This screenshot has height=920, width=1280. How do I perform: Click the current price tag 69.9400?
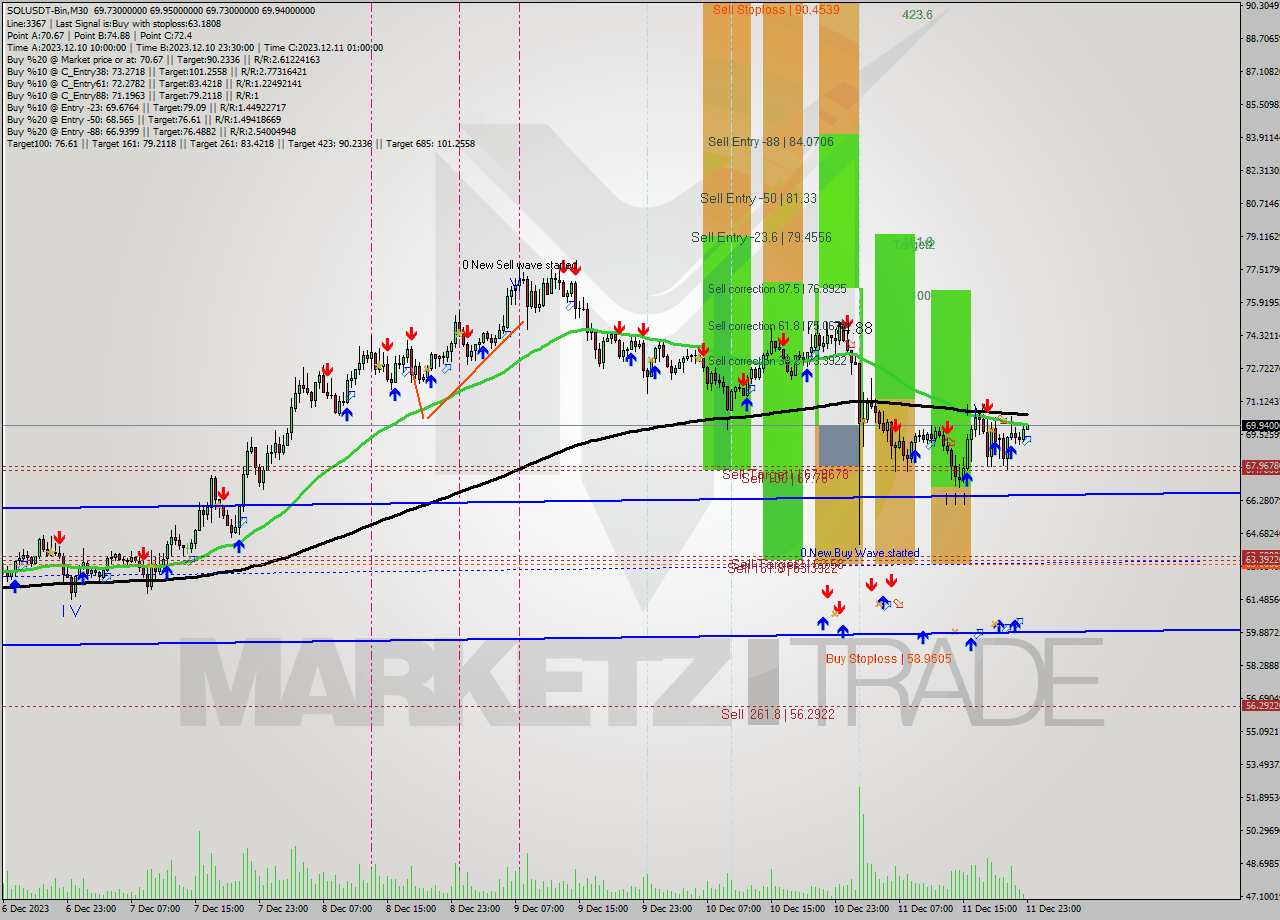[1261, 425]
